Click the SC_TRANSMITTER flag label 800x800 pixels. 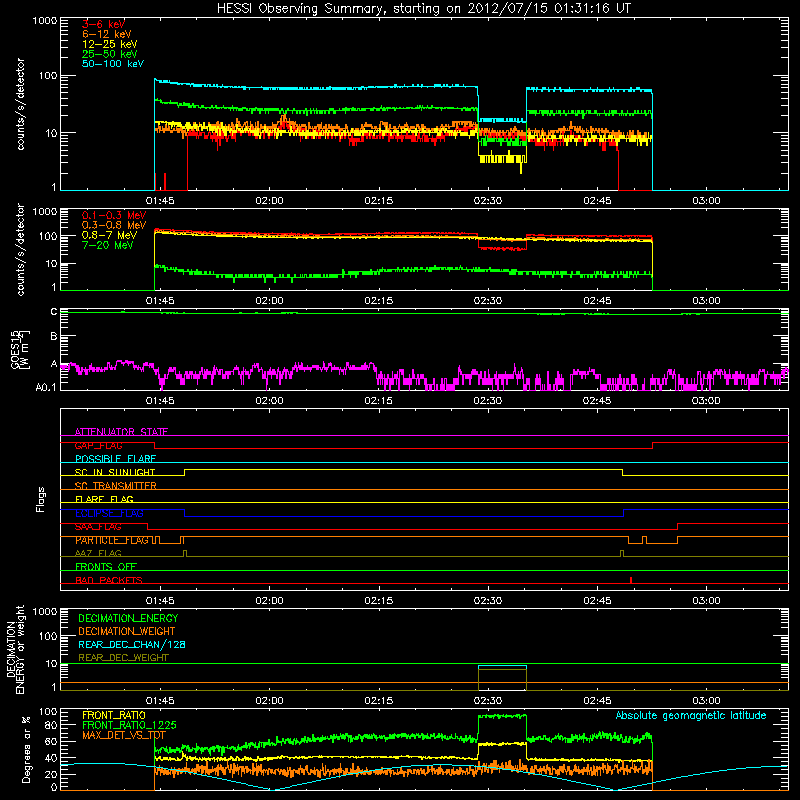115,486
